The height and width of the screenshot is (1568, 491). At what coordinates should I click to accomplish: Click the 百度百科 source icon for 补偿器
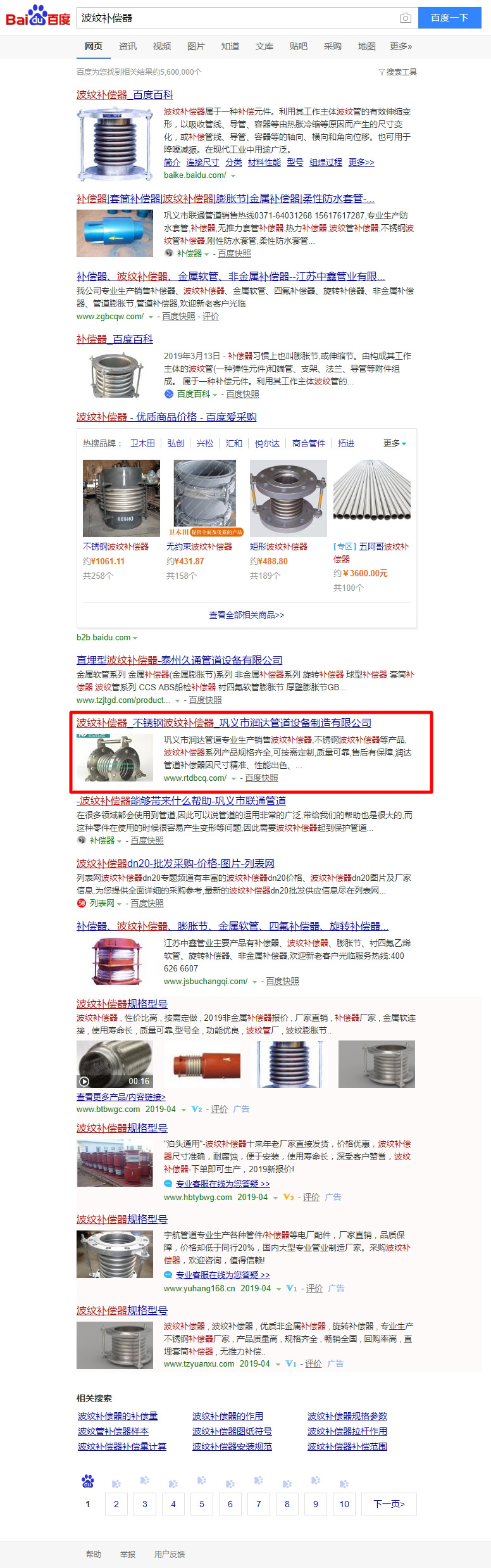click(x=169, y=394)
